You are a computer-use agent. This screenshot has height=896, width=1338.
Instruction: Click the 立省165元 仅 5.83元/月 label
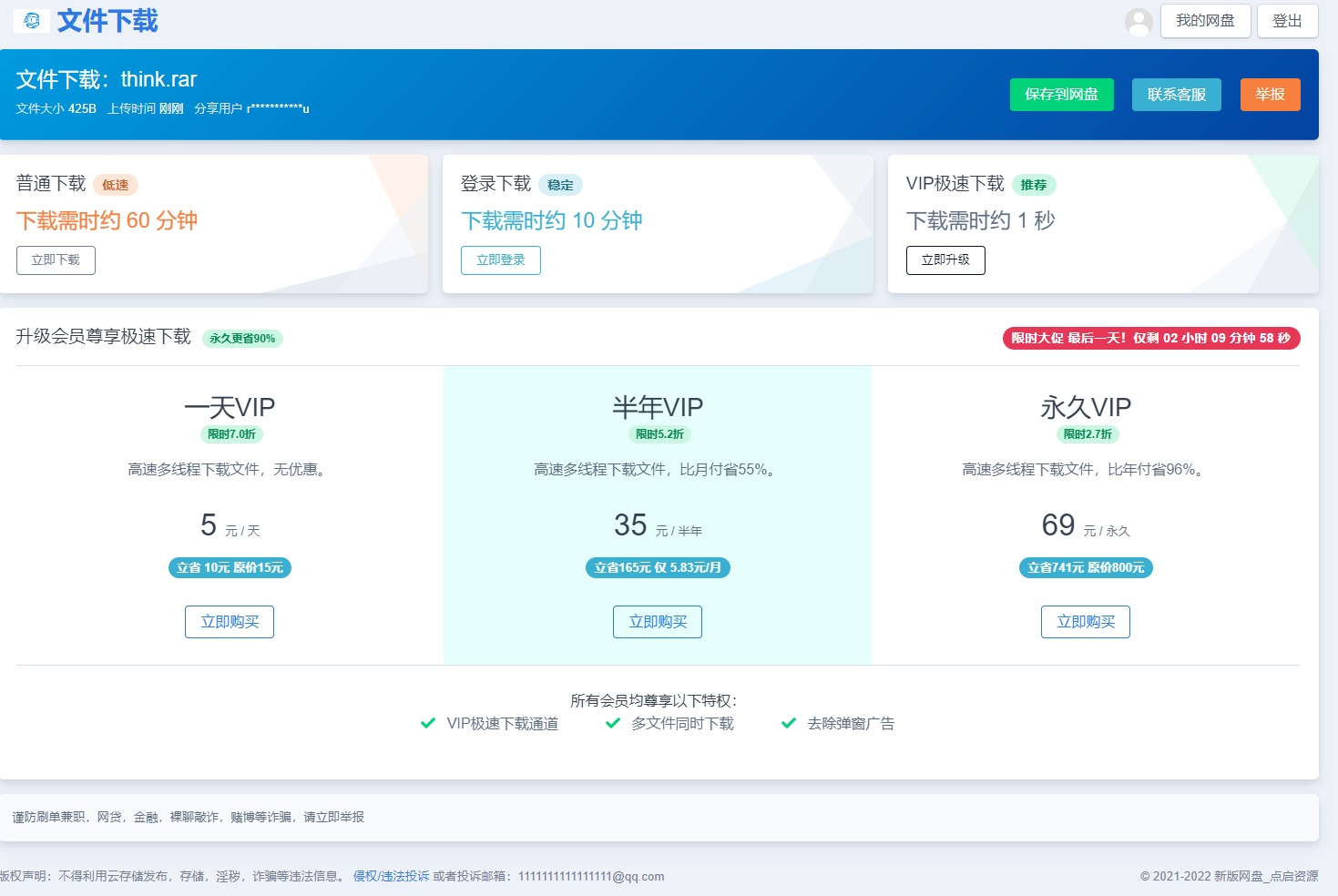click(x=658, y=567)
